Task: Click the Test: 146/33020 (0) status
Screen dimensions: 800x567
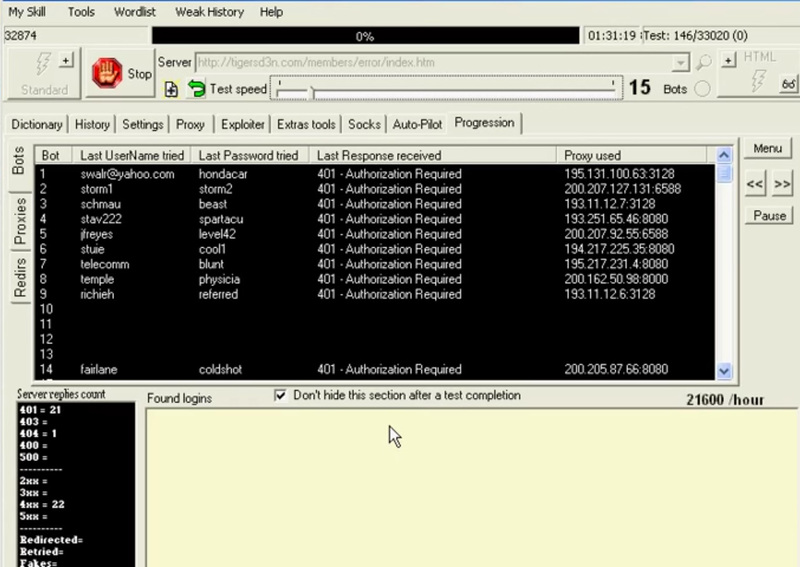Action: 695,36
